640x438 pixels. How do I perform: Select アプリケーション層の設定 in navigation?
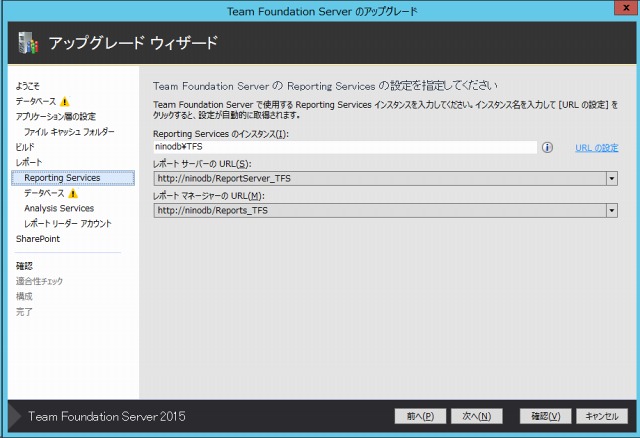(56, 117)
